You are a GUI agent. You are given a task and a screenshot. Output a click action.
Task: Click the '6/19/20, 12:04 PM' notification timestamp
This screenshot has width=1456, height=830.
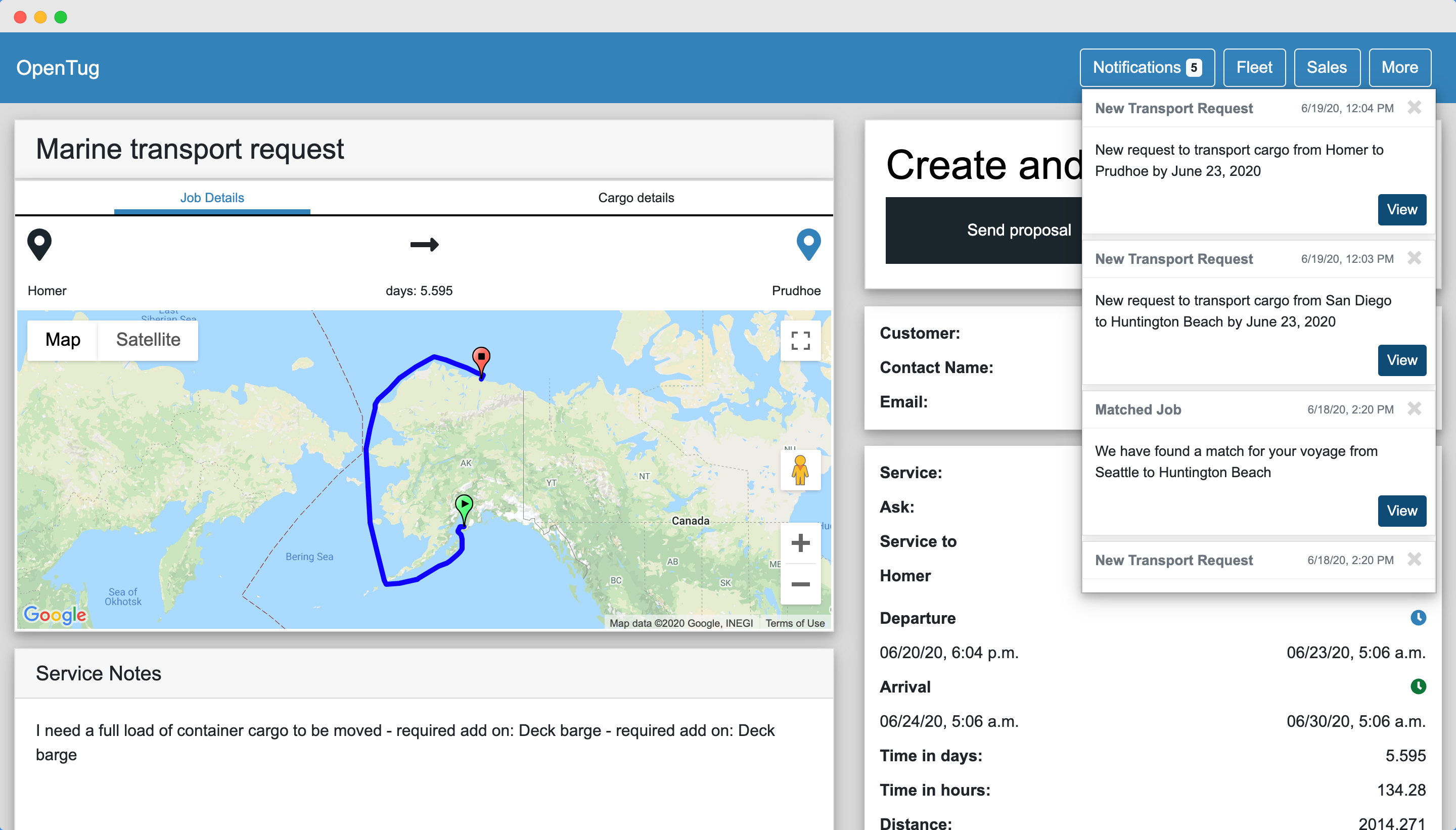1347,108
